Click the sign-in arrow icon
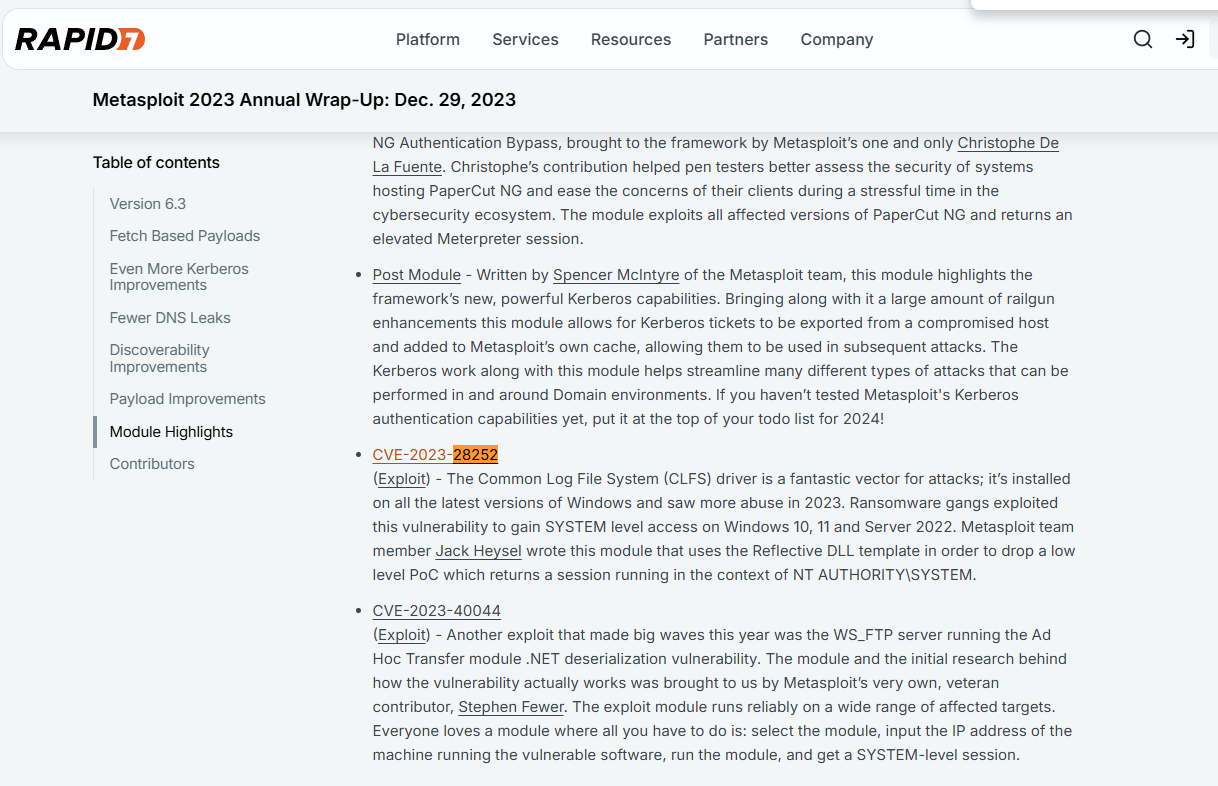This screenshot has width=1218, height=786. point(1185,39)
